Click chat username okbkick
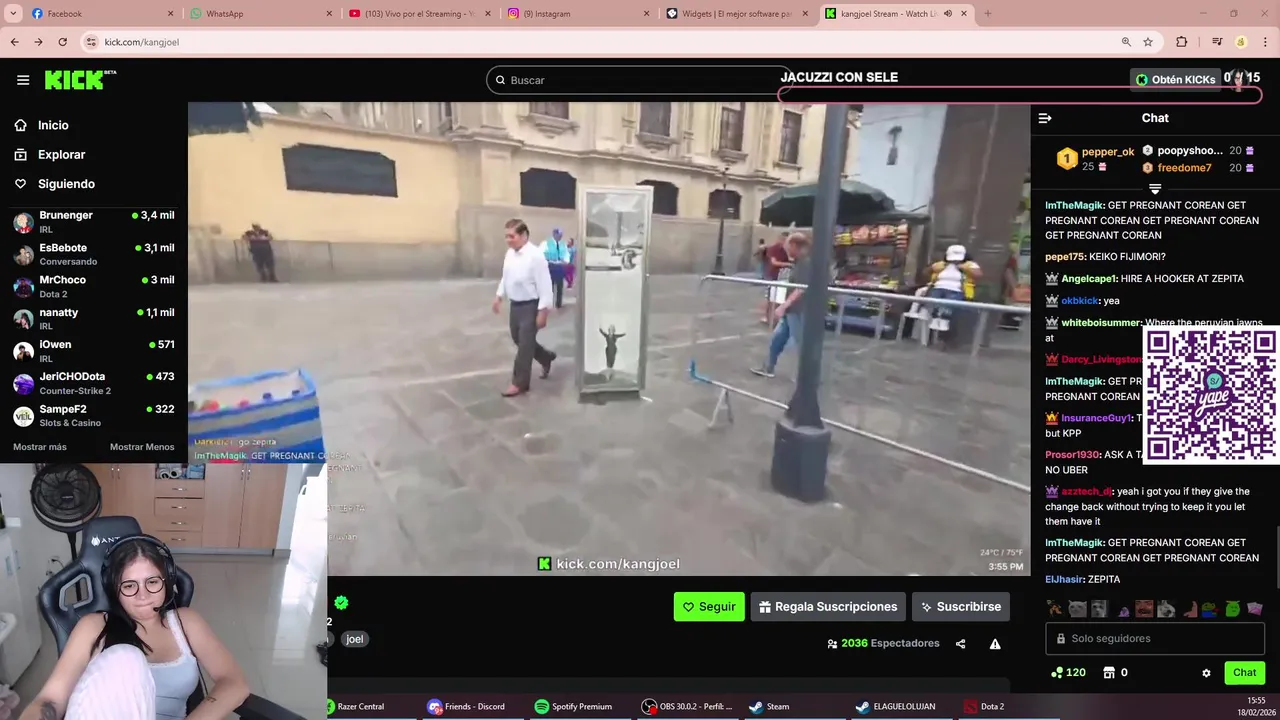Image resolution: width=1280 pixels, height=720 pixels. [1080, 301]
